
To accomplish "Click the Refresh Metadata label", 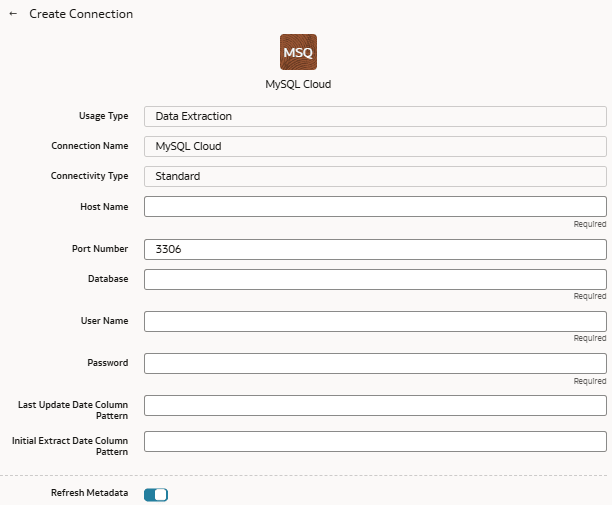I will 89,493.
